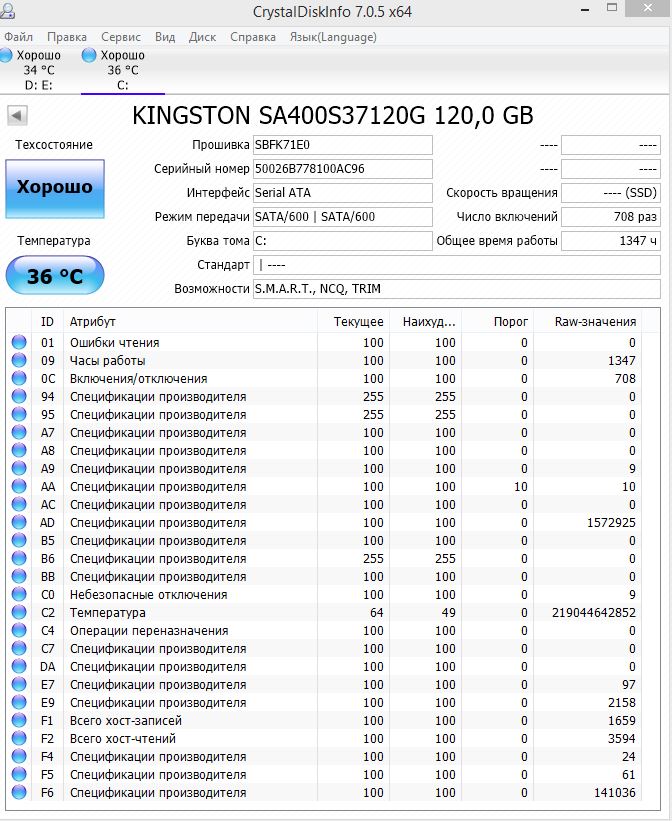Open the Язык(Language) menu

point(333,37)
